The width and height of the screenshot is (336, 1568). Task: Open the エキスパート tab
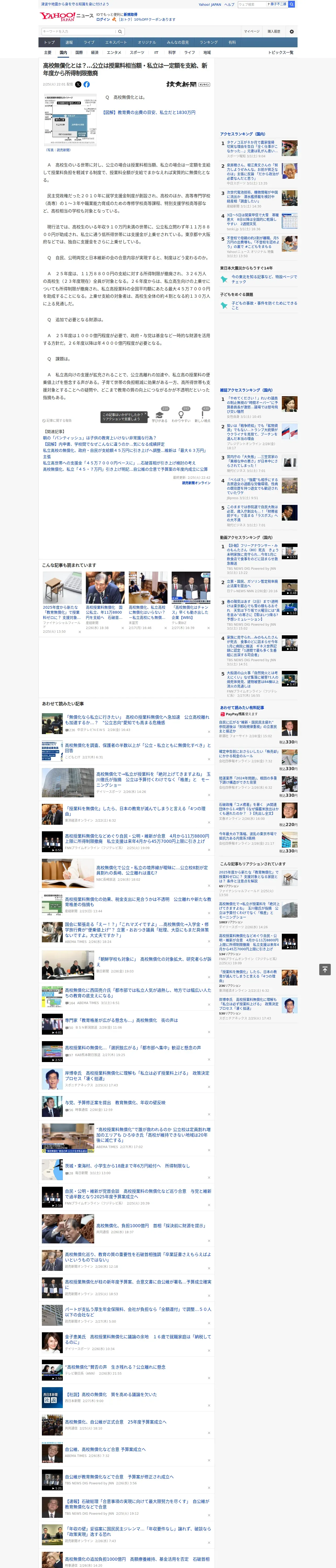click(x=116, y=43)
